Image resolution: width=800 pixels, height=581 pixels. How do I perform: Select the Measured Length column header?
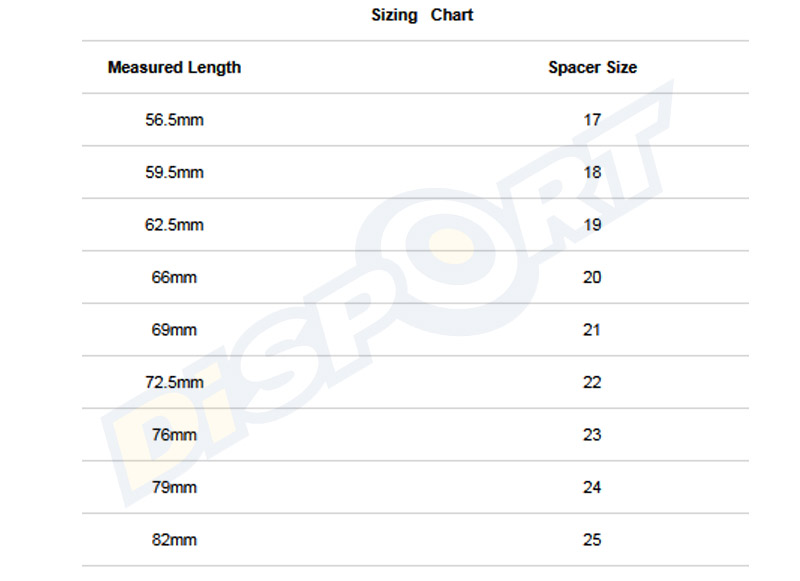coord(174,68)
